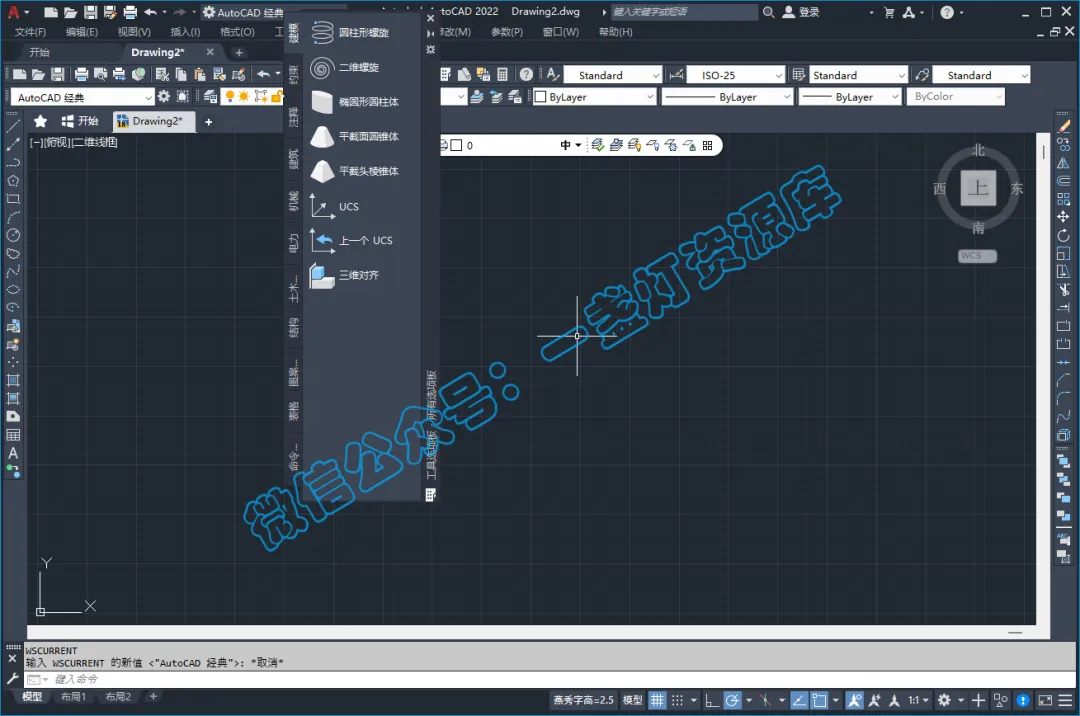Click the search magnifier icon in title bar
This screenshot has width=1080, height=716.
(x=769, y=12)
